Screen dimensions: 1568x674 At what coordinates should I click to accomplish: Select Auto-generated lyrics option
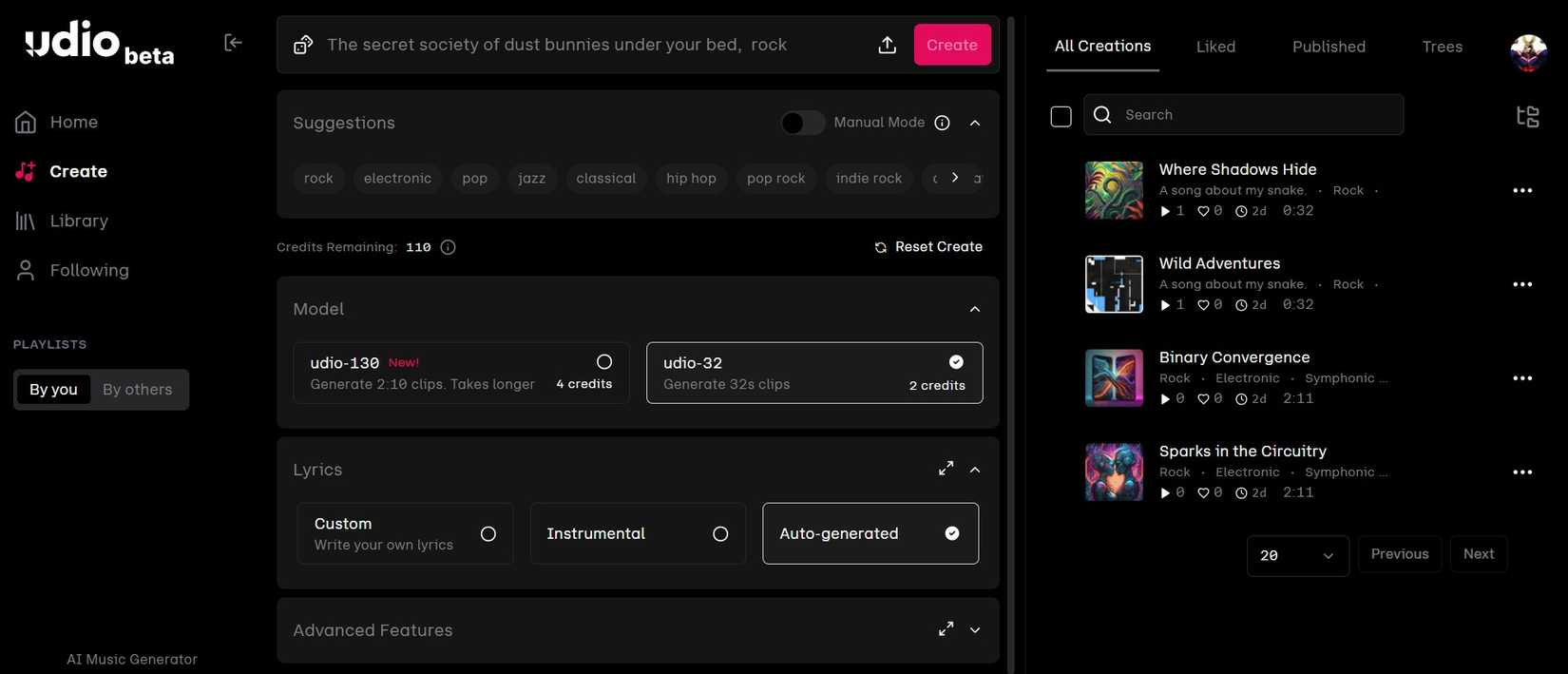[x=870, y=533]
